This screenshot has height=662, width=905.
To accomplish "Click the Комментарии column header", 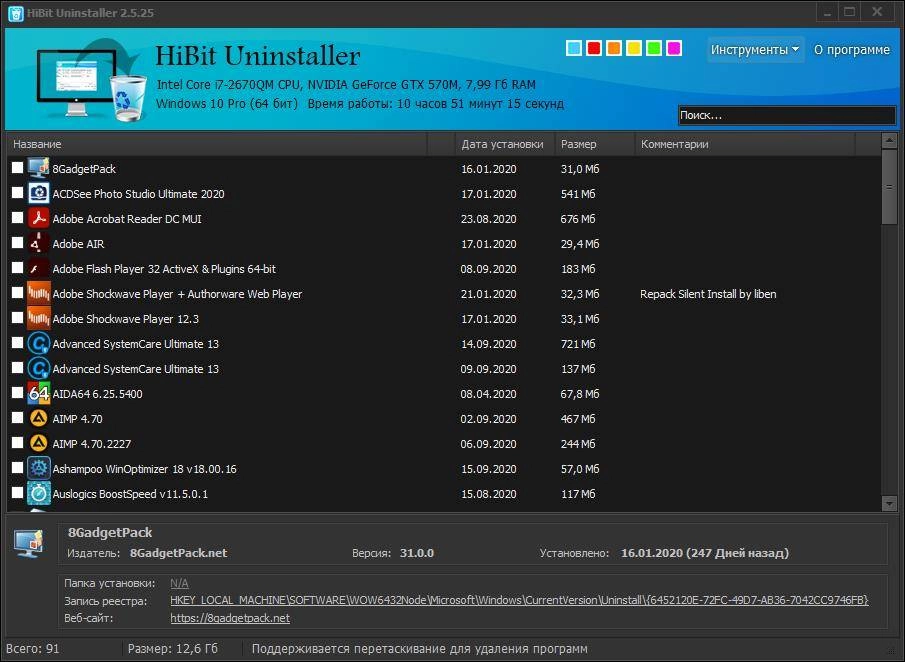I will tap(745, 144).
